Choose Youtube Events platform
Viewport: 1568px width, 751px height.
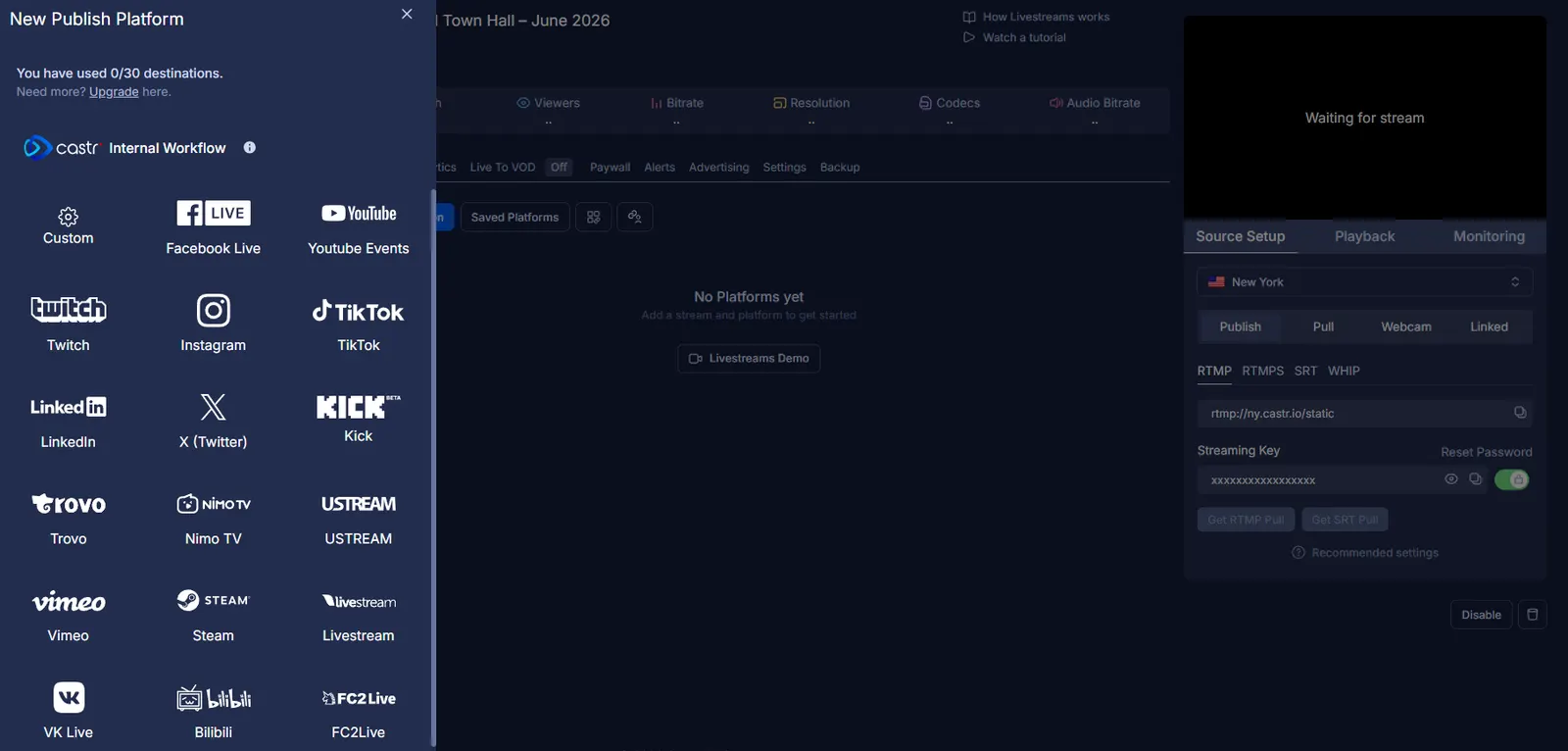point(358,227)
